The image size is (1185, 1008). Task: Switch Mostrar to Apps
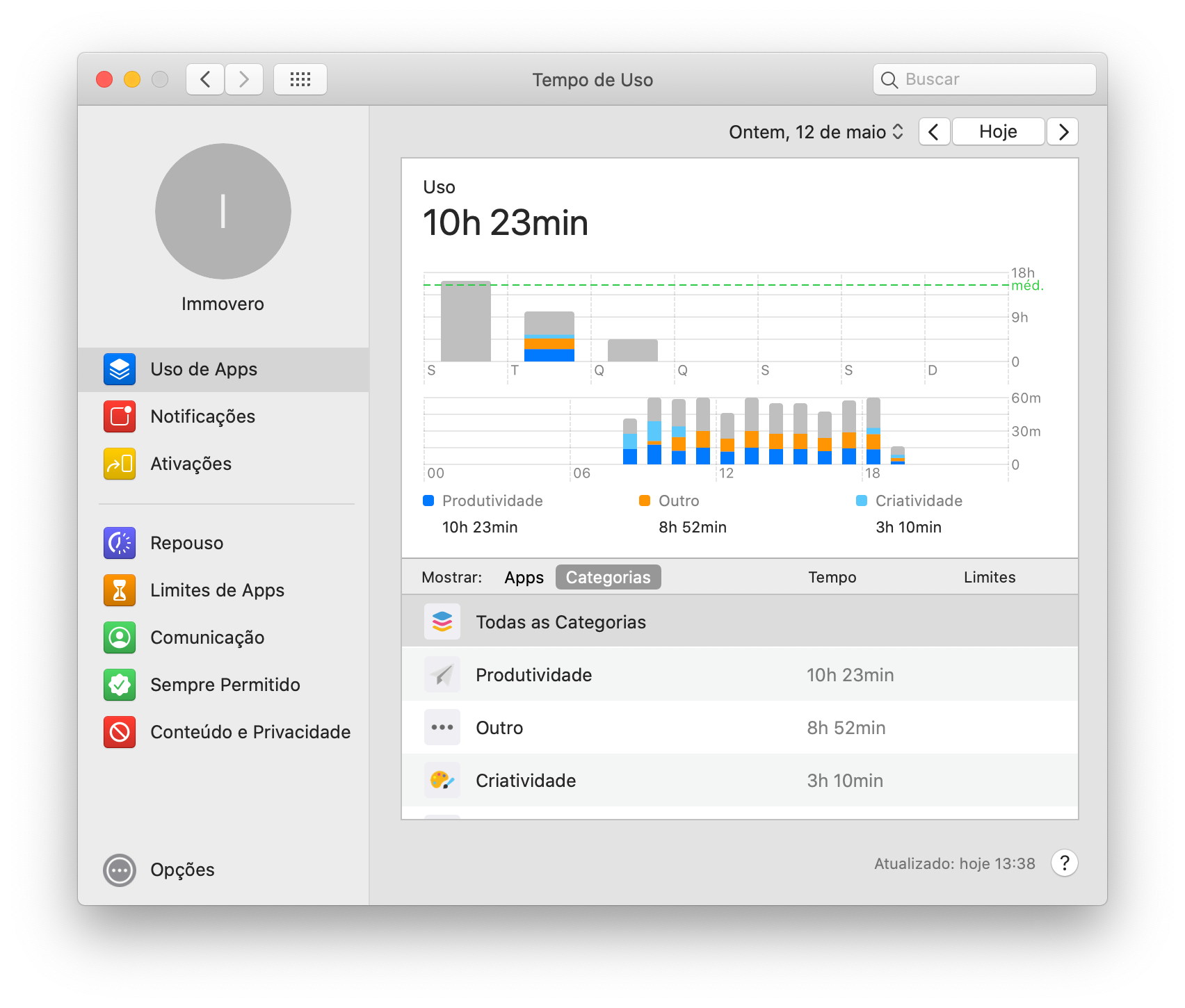pyautogui.click(x=524, y=578)
